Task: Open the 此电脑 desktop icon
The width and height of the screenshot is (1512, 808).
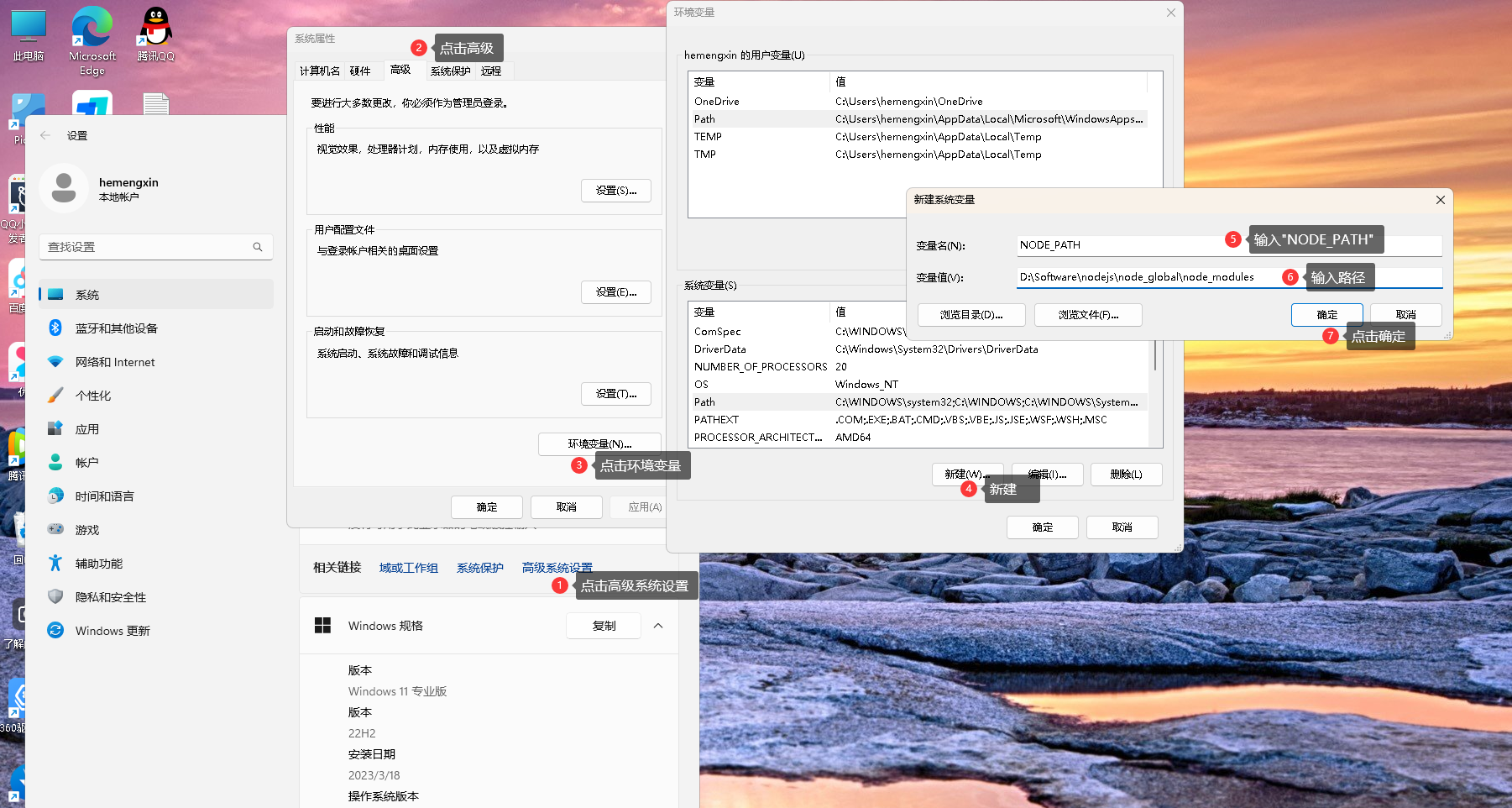Action: click(29, 35)
